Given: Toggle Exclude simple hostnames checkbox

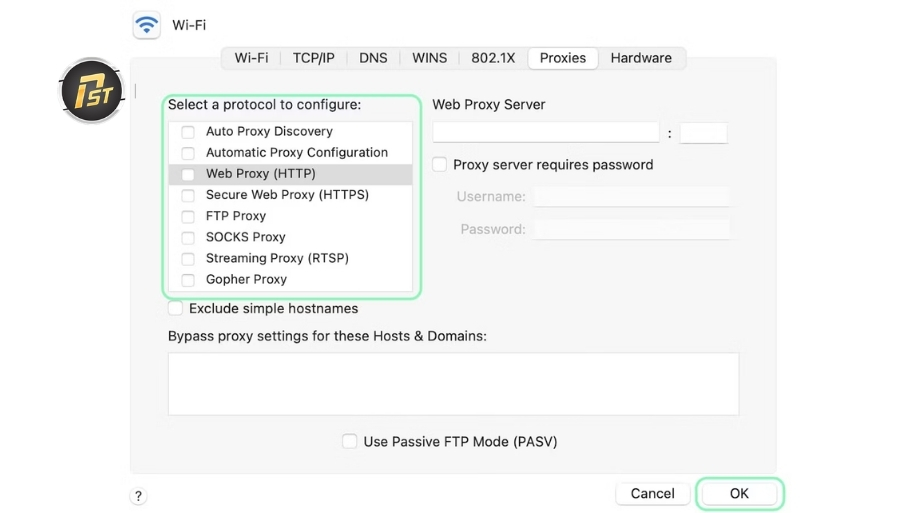Looking at the screenshot, I should click(x=175, y=308).
